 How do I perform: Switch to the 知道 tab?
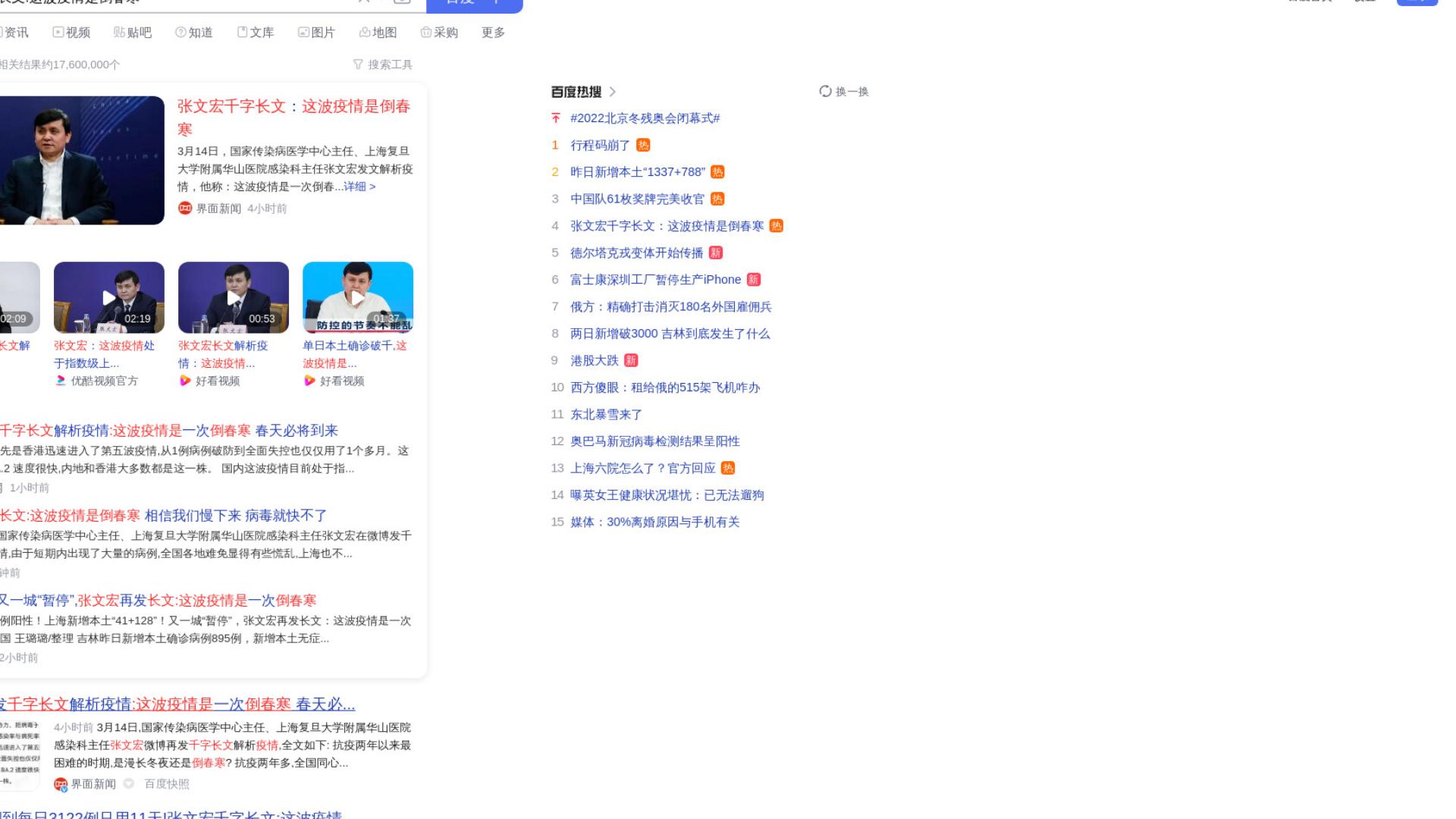194,33
